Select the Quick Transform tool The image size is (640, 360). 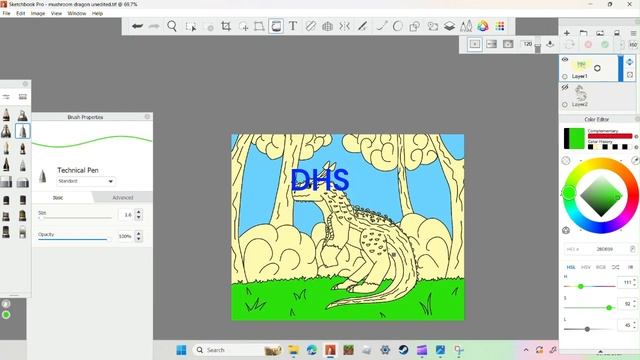point(244,27)
